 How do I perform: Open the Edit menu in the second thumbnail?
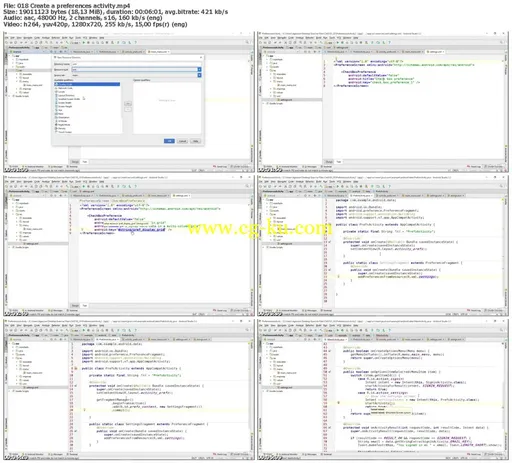tap(267, 38)
